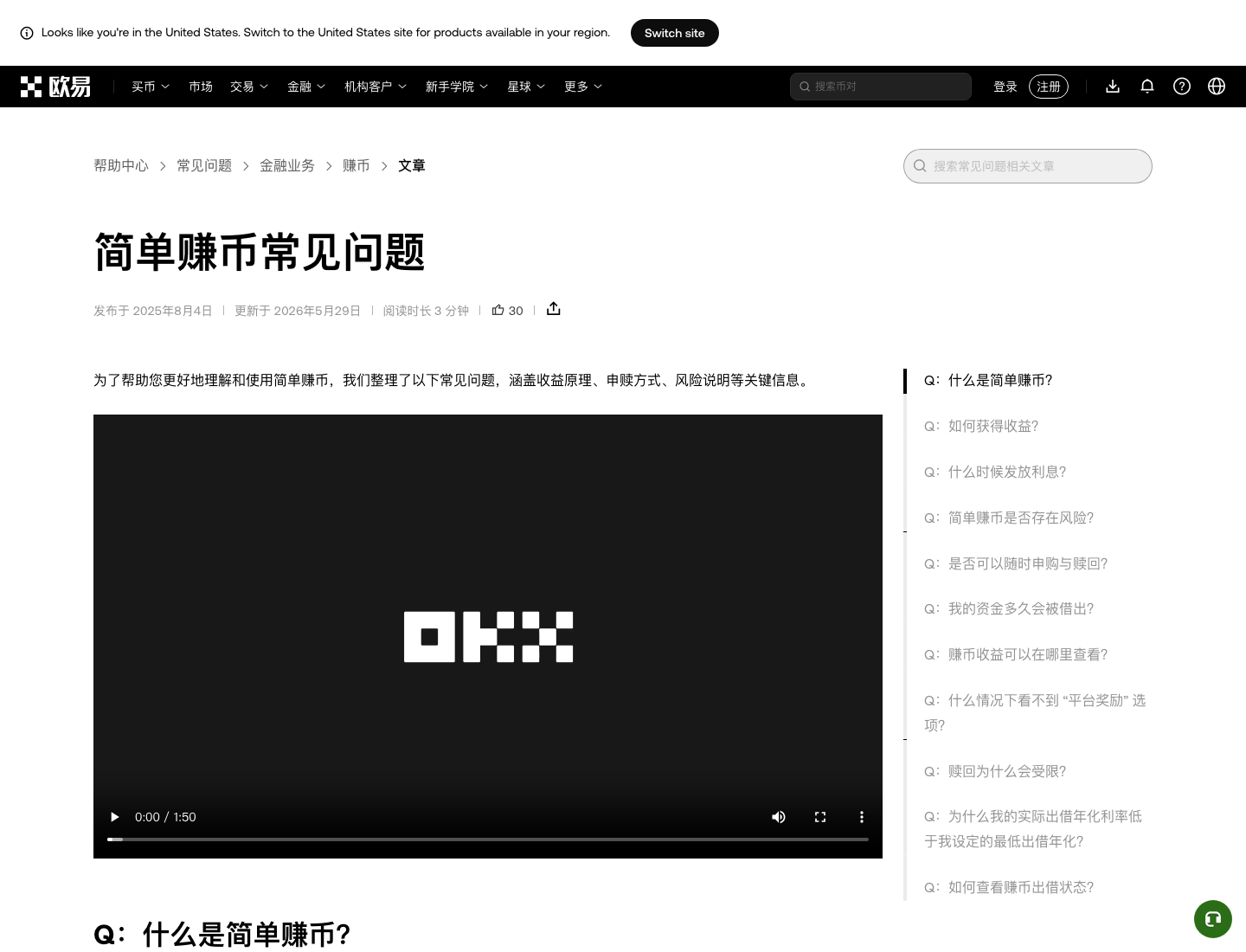This screenshot has width=1246, height=952.
Task: Go to 金融业务 breadcrumb
Action: (x=287, y=165)
